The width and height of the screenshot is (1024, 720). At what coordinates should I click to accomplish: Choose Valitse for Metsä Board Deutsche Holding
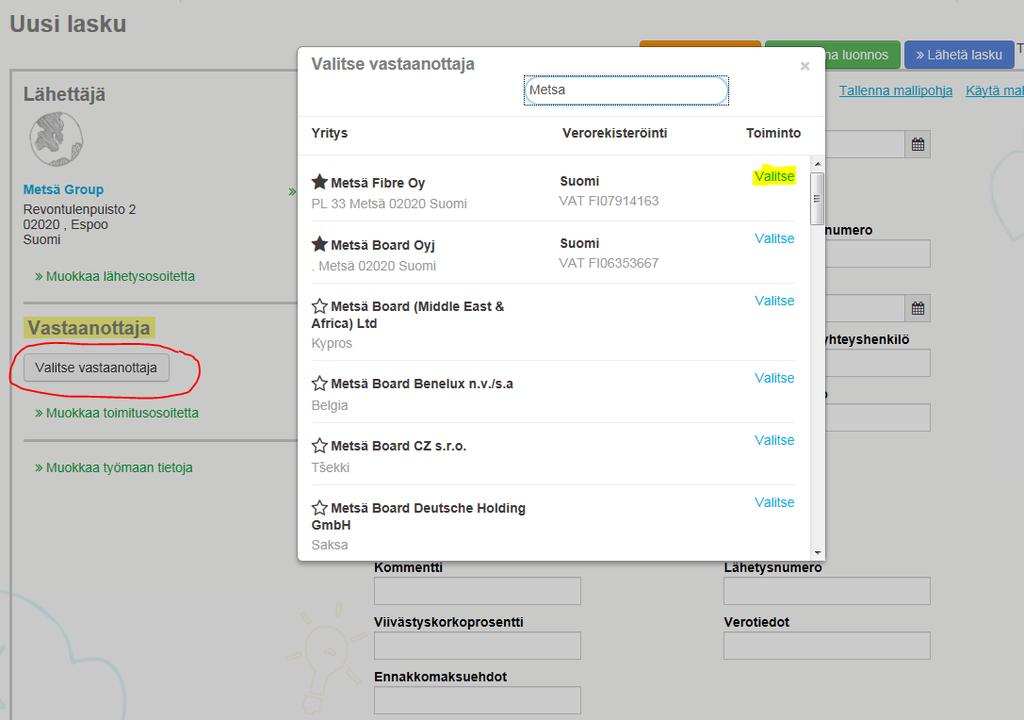tap(774, 502)
